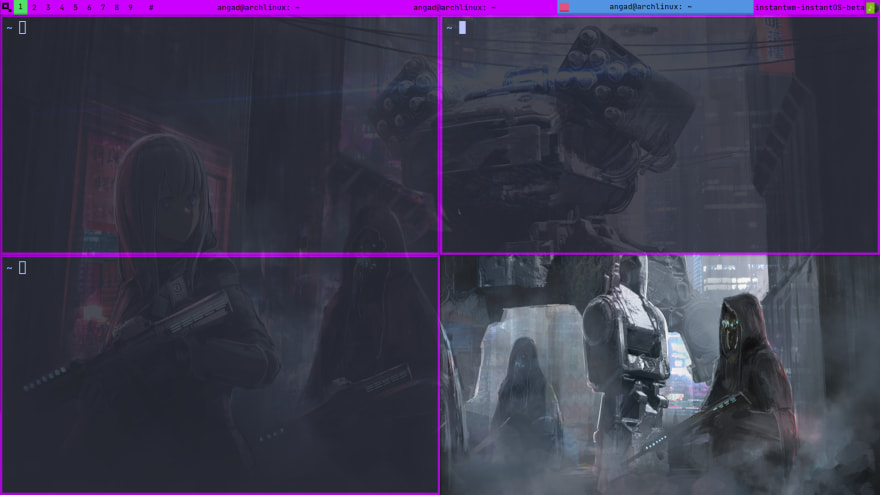Switch to tag 3
The width and height of the screenshot is (880, 495).
(x=48, y=7)
